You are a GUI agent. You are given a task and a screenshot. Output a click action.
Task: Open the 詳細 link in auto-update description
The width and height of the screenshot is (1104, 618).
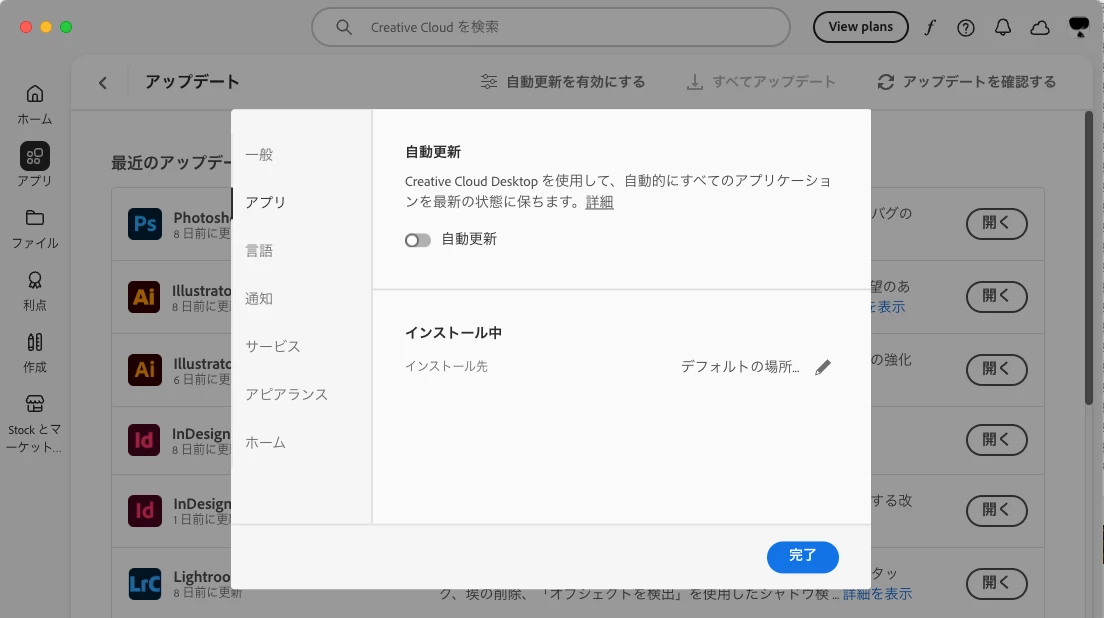coord(599,202)
